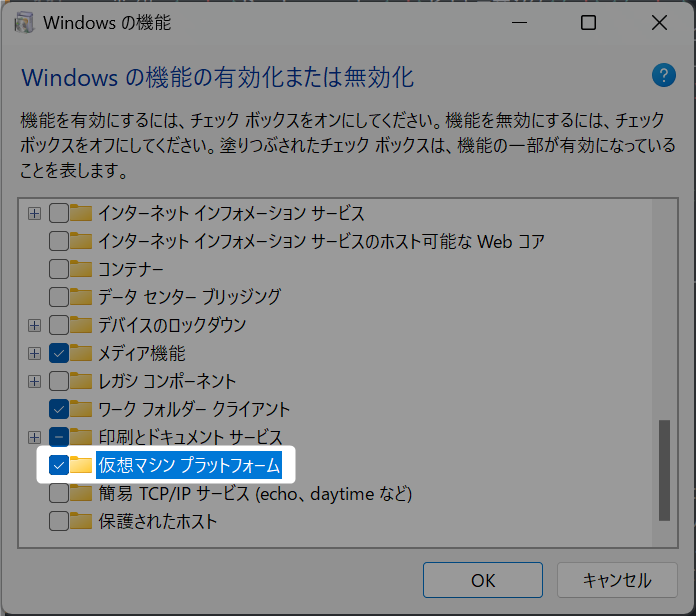This screenshot has height=616, width=696.
Task: Click the folder icon beside メディア機能
Action: (x=81, y=353)
